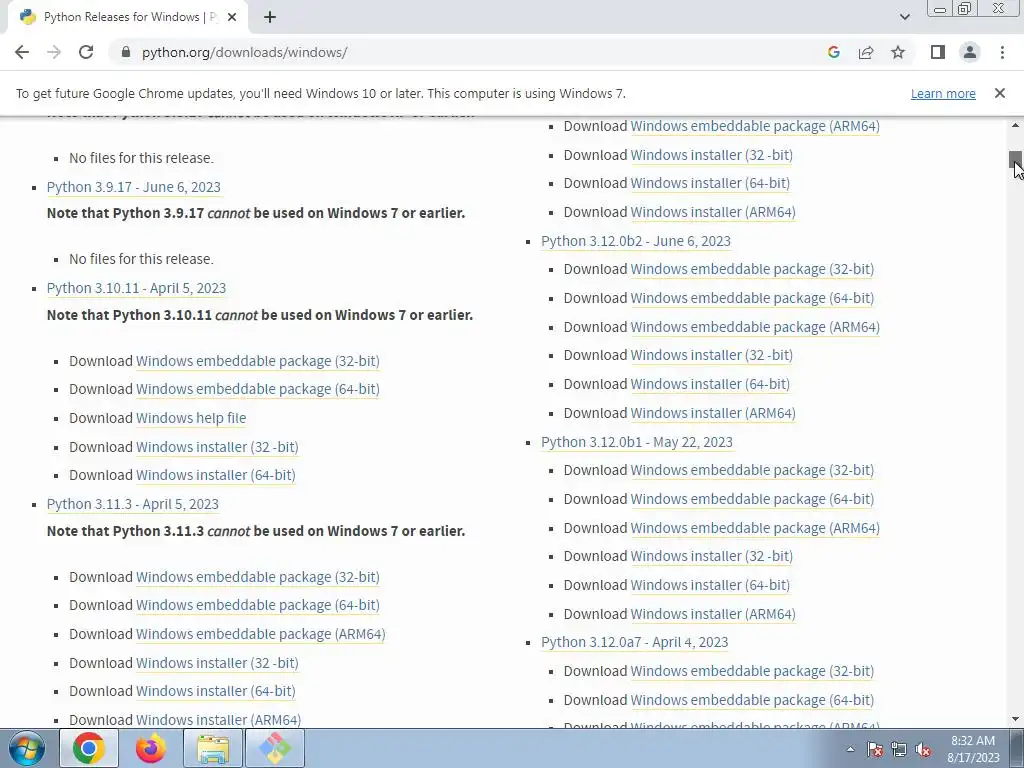This screenshot has height=768, width=1024.
Task: Download Python 3.12.0b2 embeddable package (64-bit)
Action: pyautogui.click(x=752, y=298)
